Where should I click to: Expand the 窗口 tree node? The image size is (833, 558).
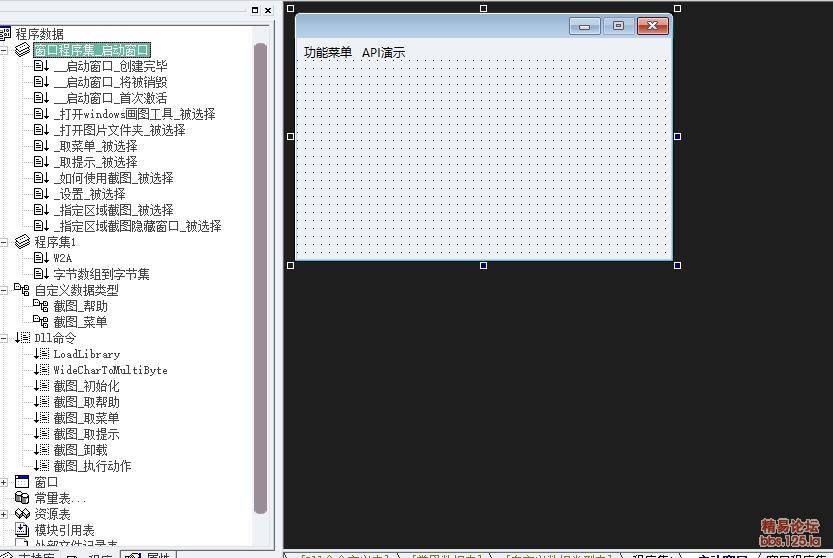[4, 482]
